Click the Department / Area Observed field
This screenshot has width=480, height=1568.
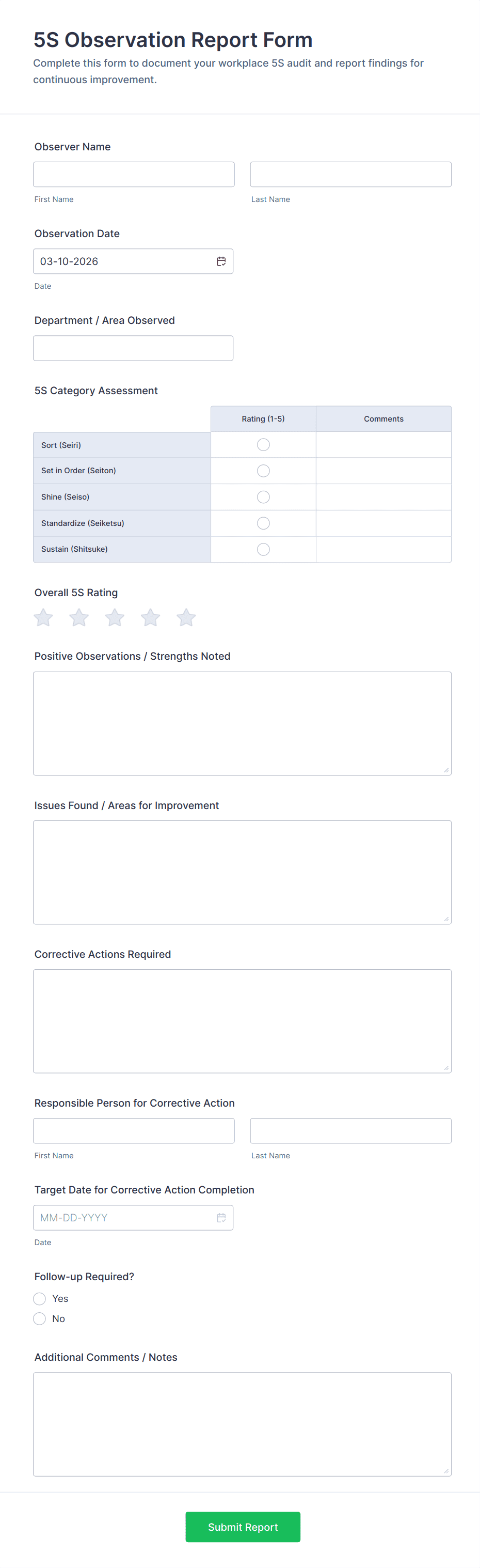[x=133, y=348]
